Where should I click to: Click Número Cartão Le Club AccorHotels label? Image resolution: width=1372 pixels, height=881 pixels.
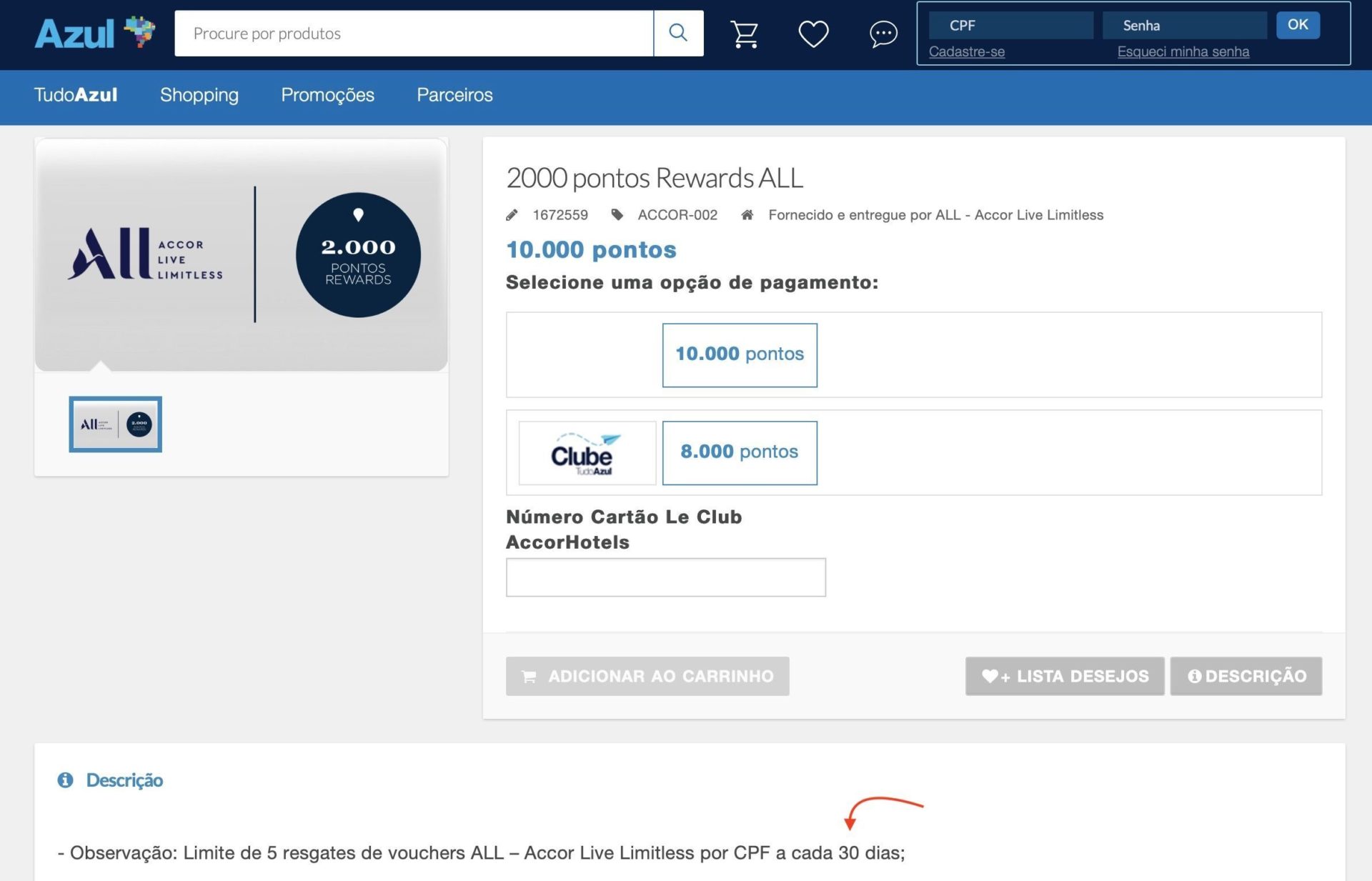624,529
